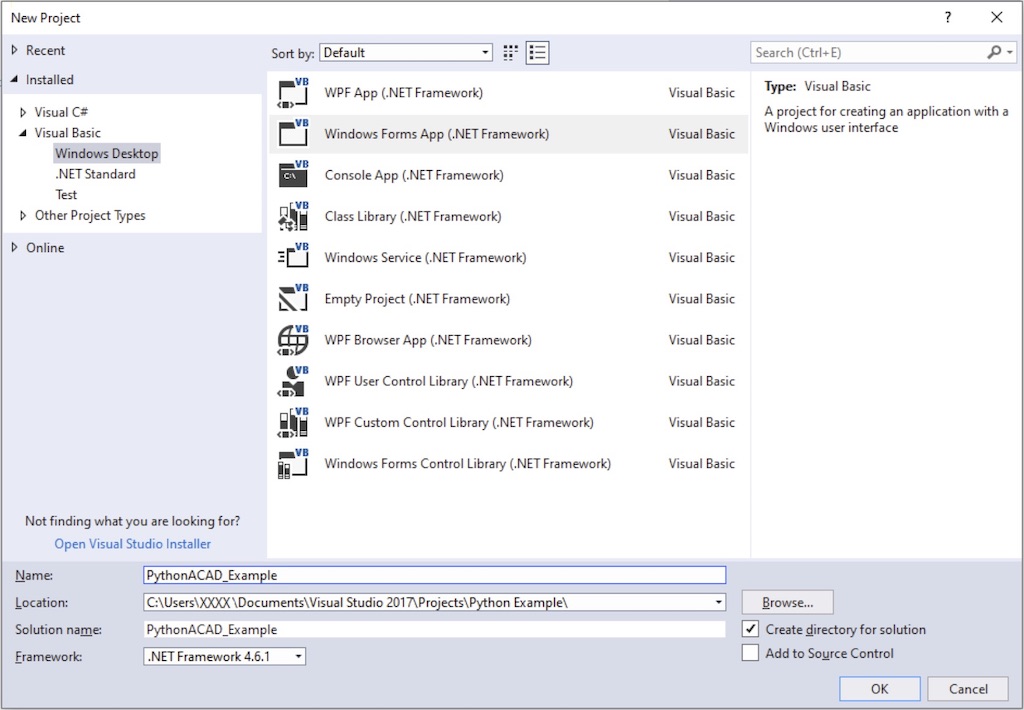The image size is (1024, 710).
Task: Expand Other Project Types node
Action: pos(23,216)
